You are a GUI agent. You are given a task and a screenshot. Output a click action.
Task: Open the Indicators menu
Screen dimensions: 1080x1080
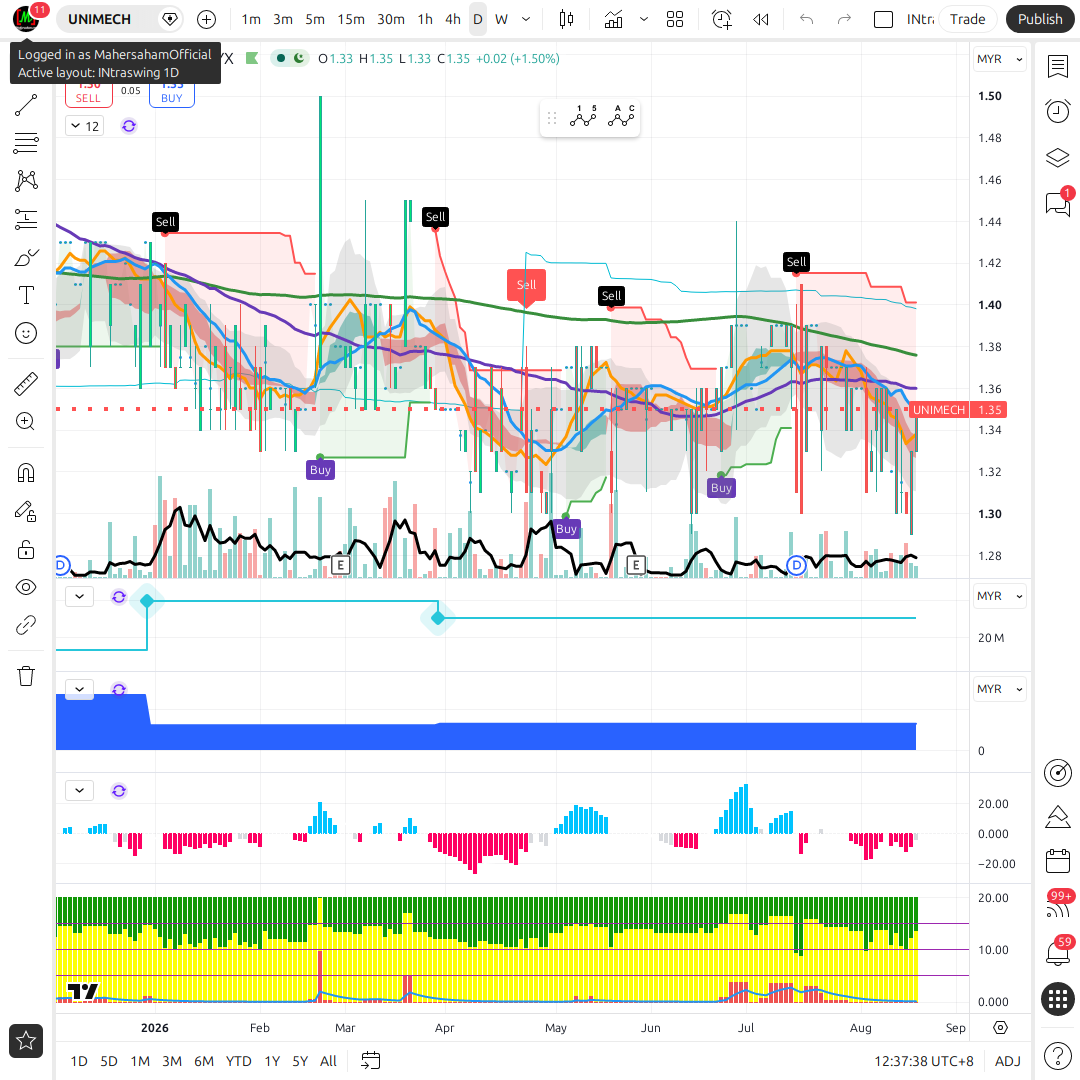(613, 19)
